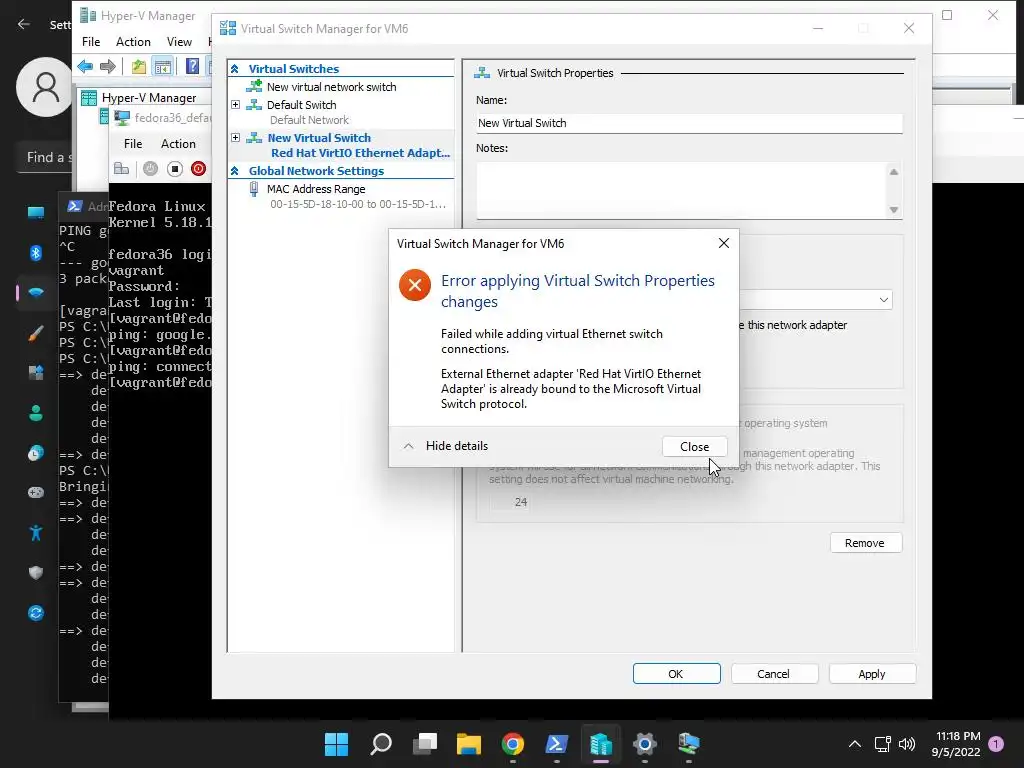Open Google Chrome from taskbar
Image resolution: width=1024 pixels, height=768 pixels.
point(513,743)
